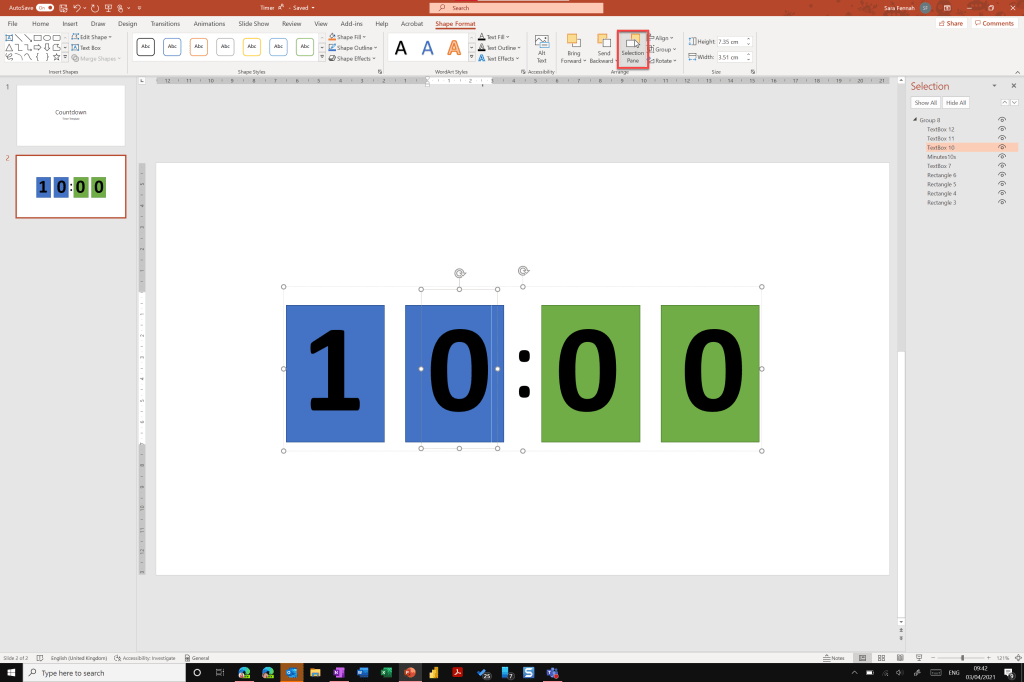
Task: Switch to the Animations tab
Action: coord(209,23)
